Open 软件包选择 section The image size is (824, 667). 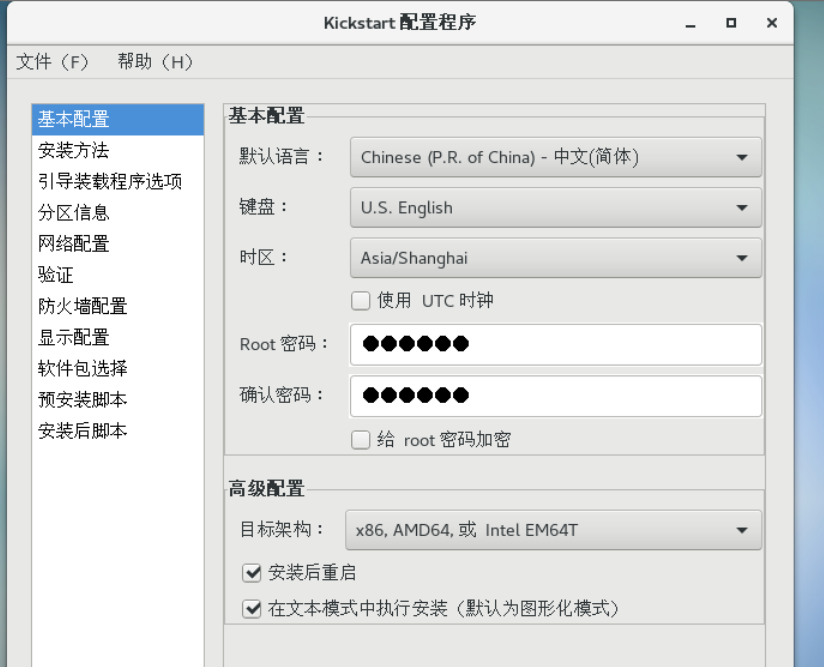pos(118,368)
